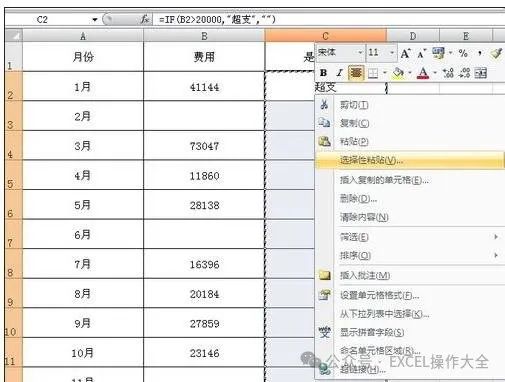Select row 4 header

click(14, 145)
